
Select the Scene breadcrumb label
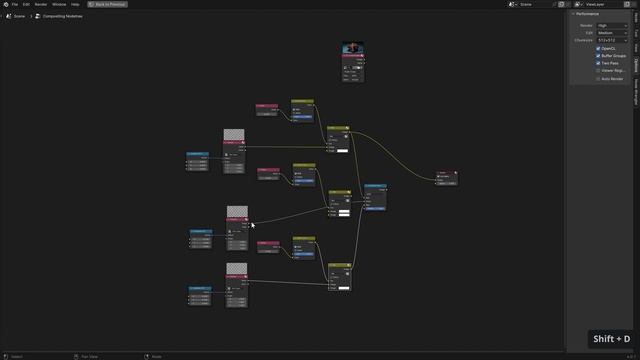(x=20, y=16)
